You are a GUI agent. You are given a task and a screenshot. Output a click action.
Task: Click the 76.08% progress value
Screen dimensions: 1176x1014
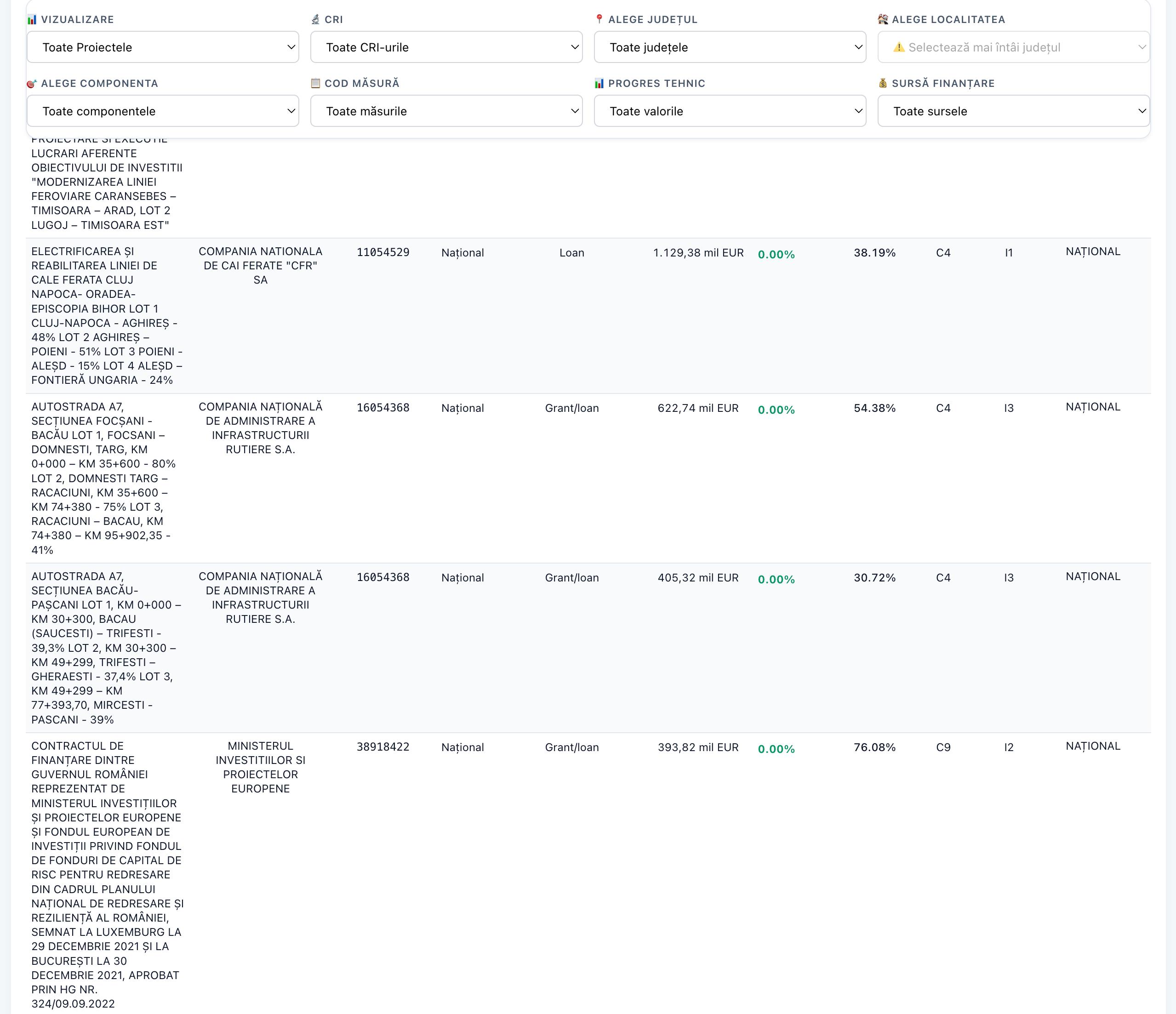coord(874,747)
